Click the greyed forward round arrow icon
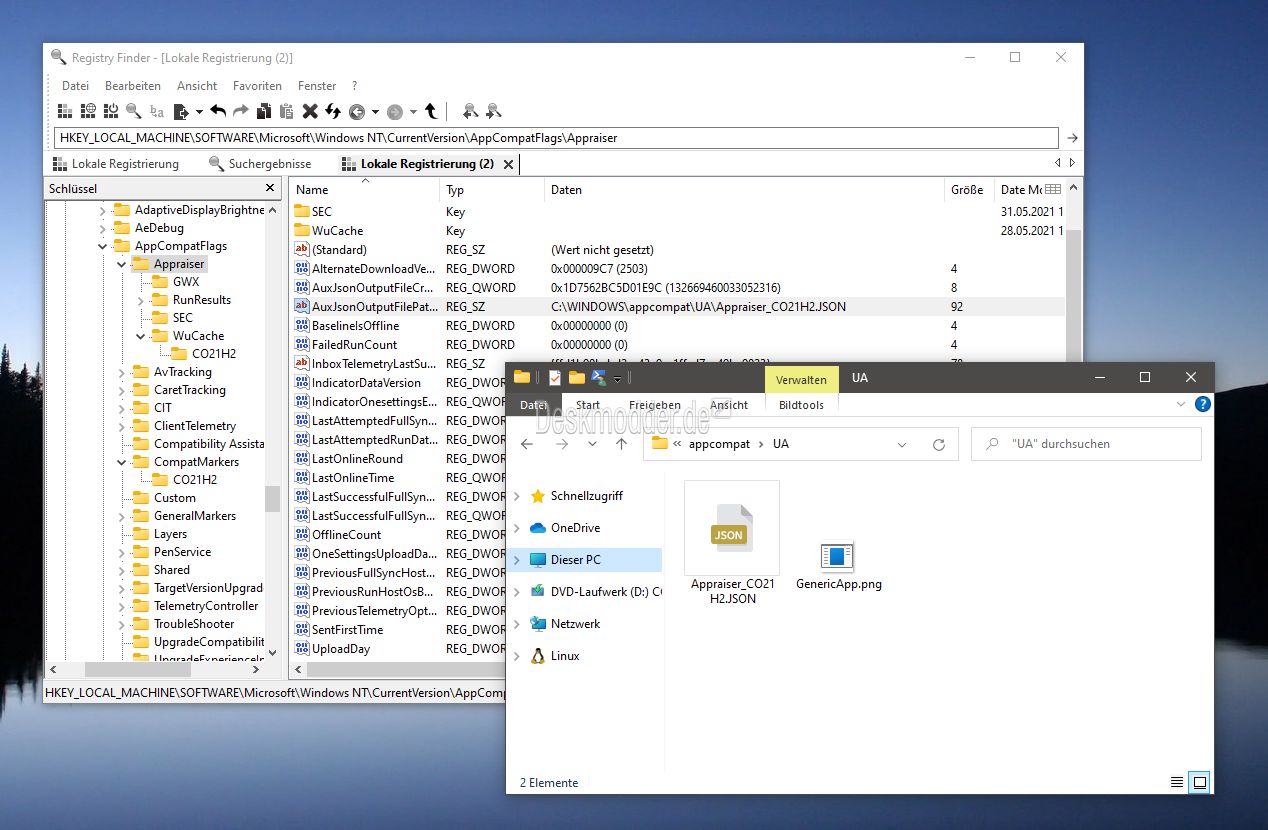Viewport: 1268px width, 830px height. pos(394,111)
